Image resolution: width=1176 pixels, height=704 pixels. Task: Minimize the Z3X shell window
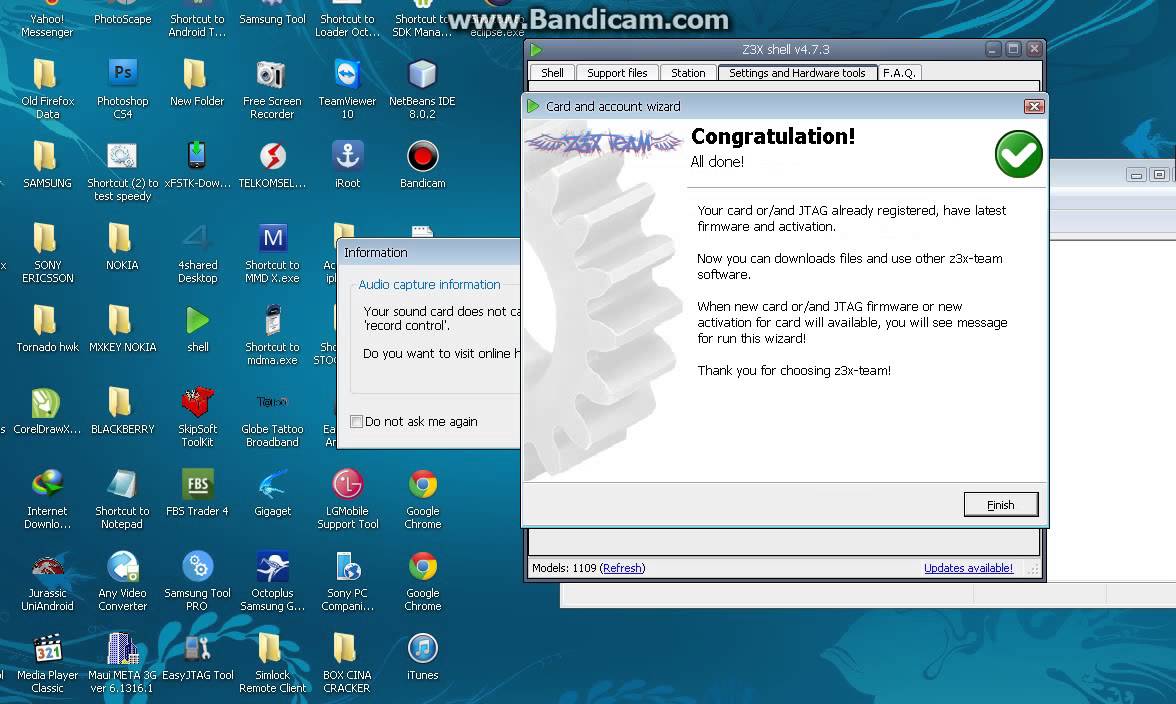[x=993, y=49]
